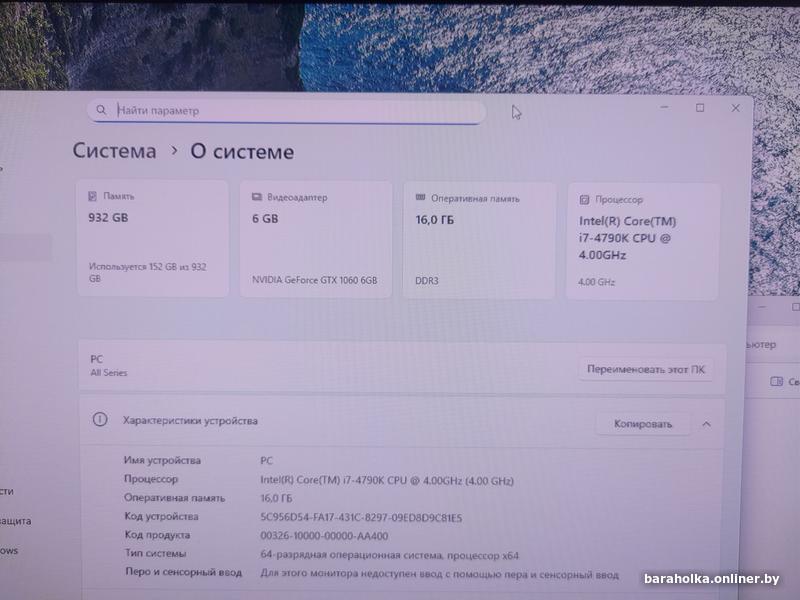800x600 pixels.
Task: Click the Видеоадаптер card icon
Action: click(257, 197)
